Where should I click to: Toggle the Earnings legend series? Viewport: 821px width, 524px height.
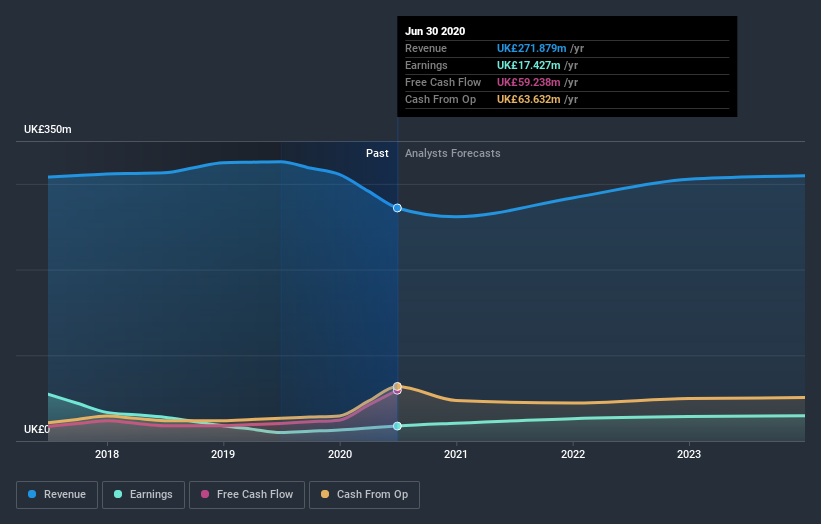(143, 495)
